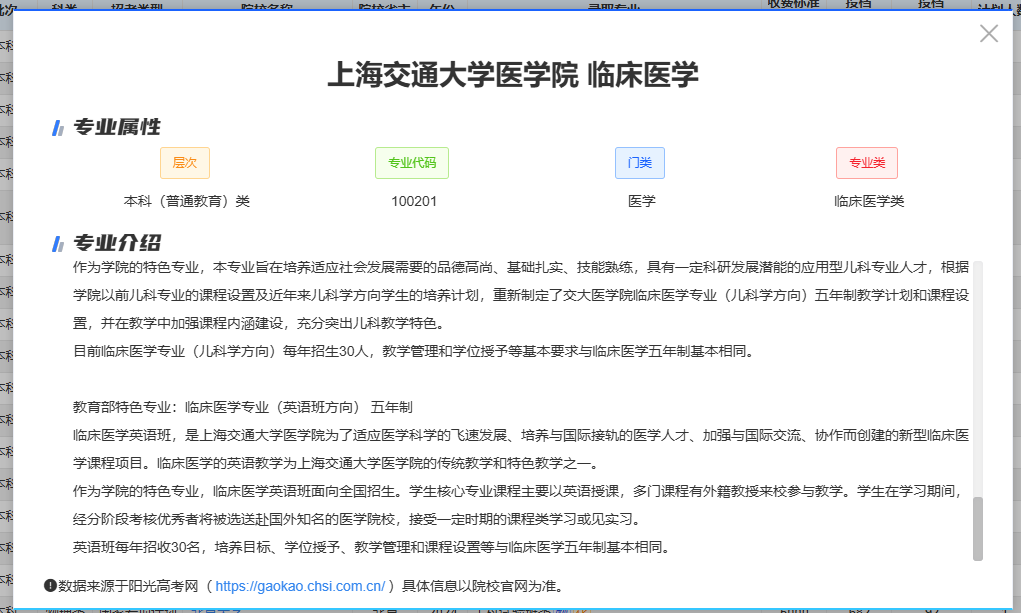This screenshot has width=1021, height=613.
Task: Click the blue marker icon beside 专业介绍
Action: click(57, 239)
